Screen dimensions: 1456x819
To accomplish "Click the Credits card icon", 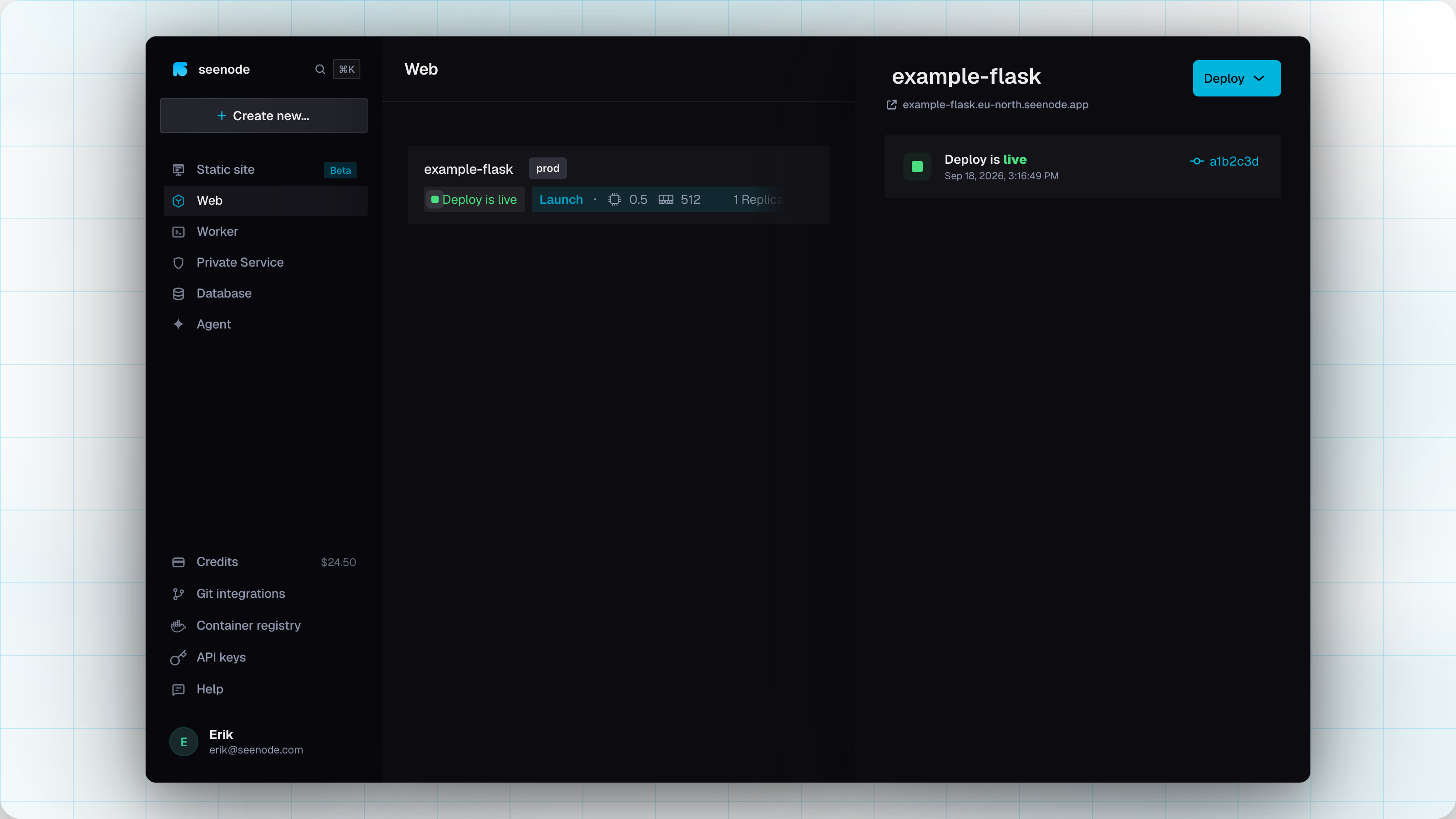I will pos(178,562).
